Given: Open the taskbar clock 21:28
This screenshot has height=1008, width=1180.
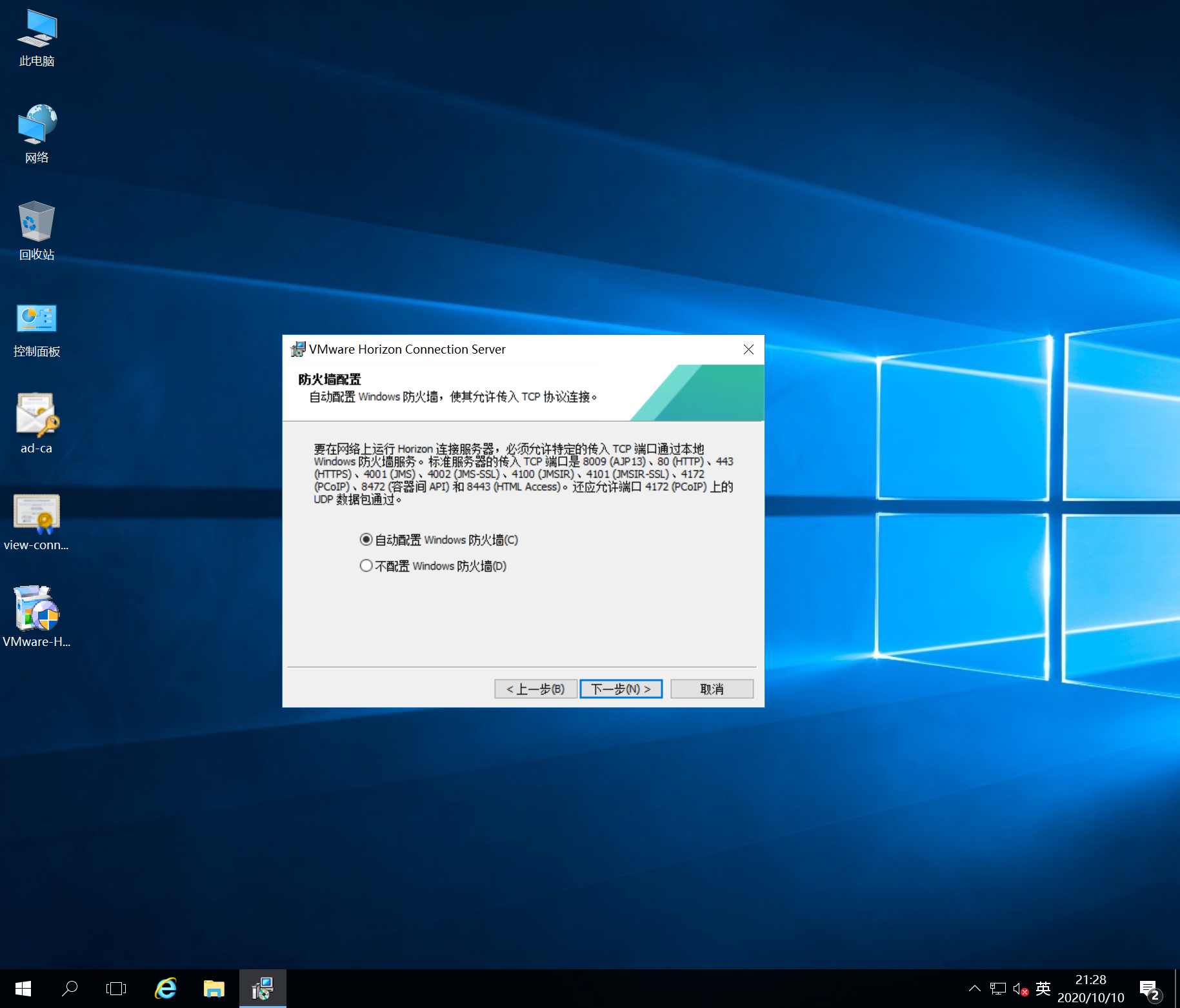Looking at the screenshot, I should [x=1090, y=989].
